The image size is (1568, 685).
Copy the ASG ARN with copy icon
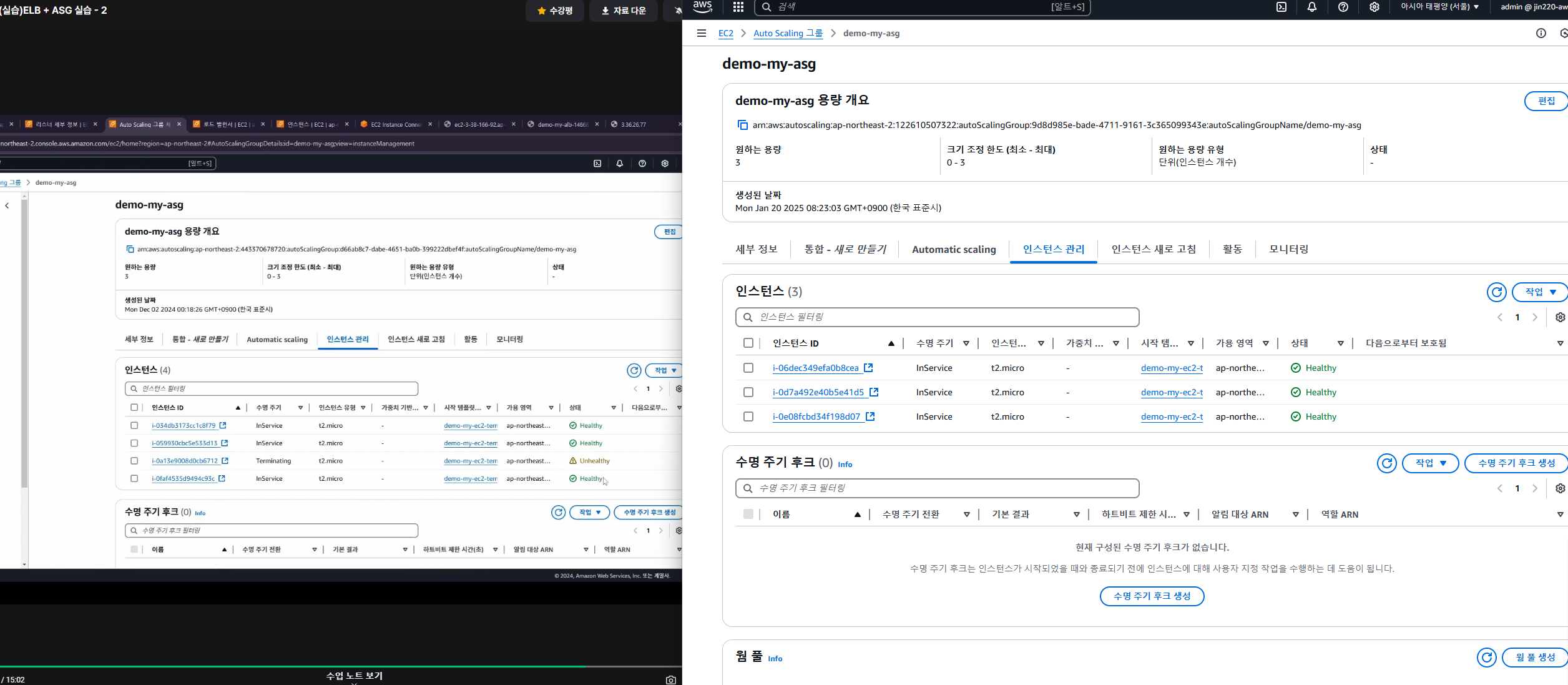click(743, 125)
